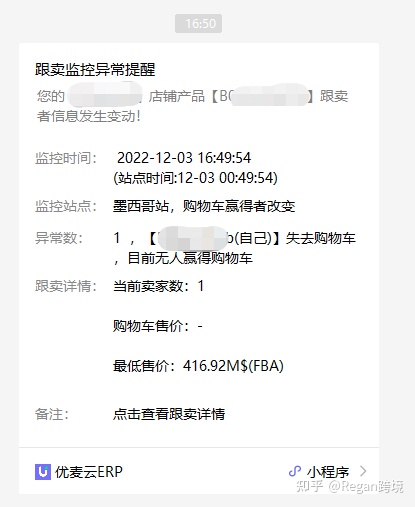Viewport: 415px width, 507px height.
Task: Click the 跟卖详情 label
Action: (x=66, y=286)
